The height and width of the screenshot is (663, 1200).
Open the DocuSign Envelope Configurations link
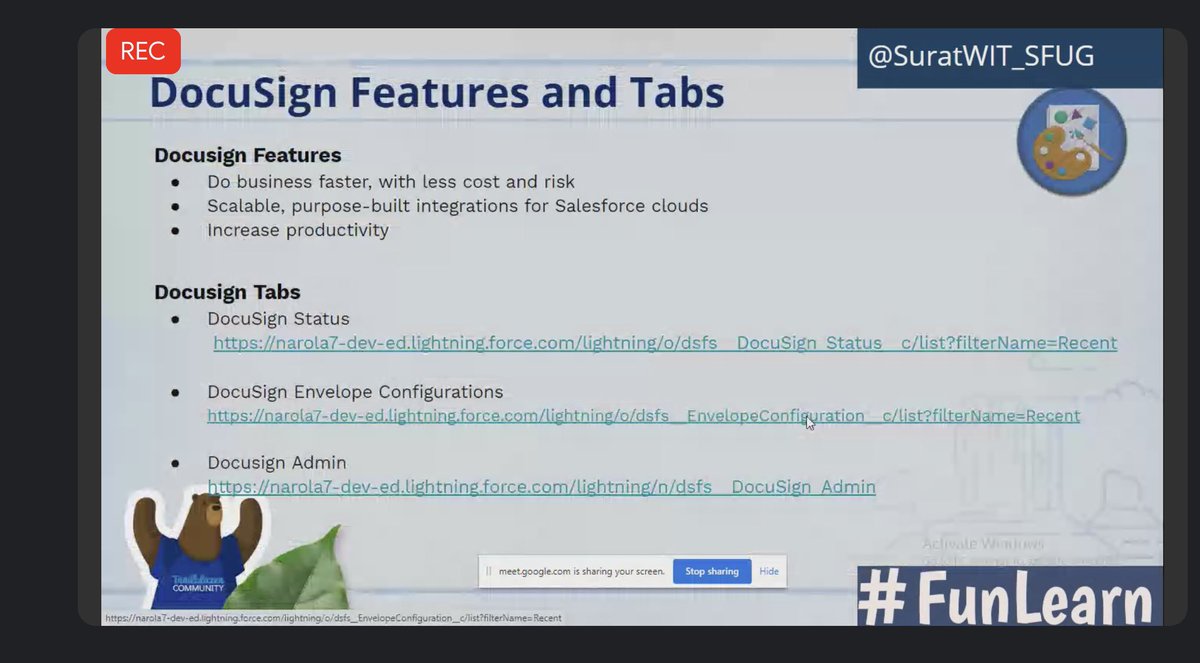(x=642, y=415)
